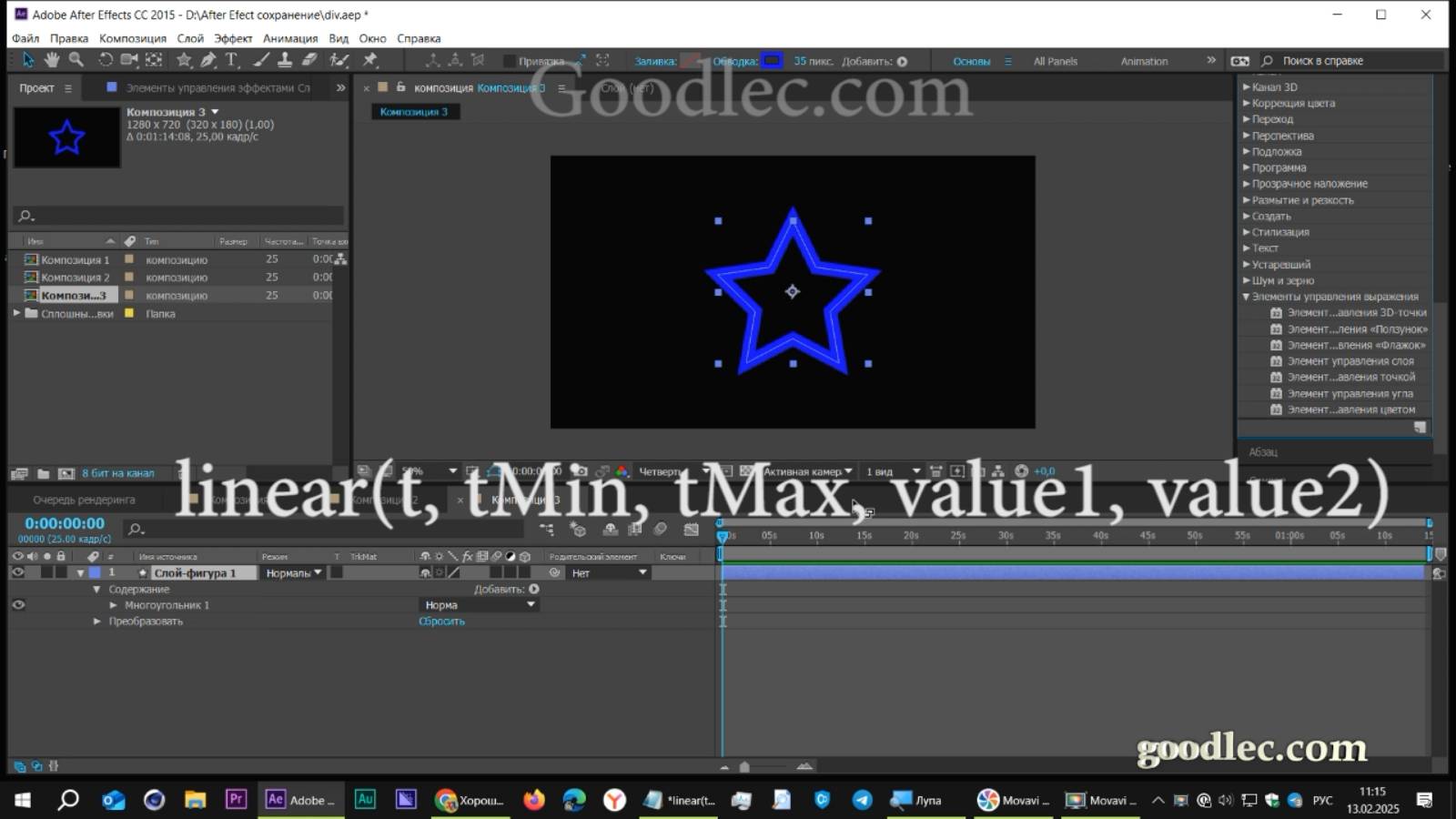The image size is (1456, 819).
Task: Toggle the quality switch for Слой-фигура 1
Action: (x=453, y=572)
